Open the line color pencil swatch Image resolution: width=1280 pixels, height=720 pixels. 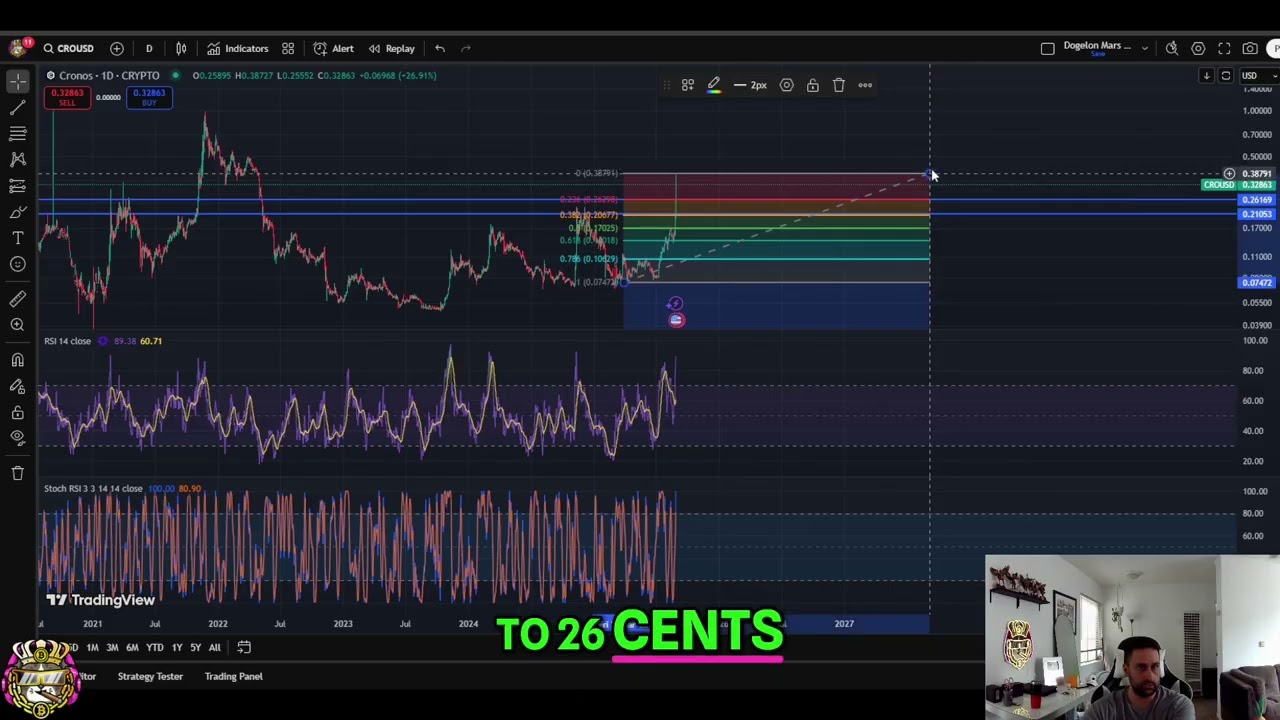(x=714, y=85)
